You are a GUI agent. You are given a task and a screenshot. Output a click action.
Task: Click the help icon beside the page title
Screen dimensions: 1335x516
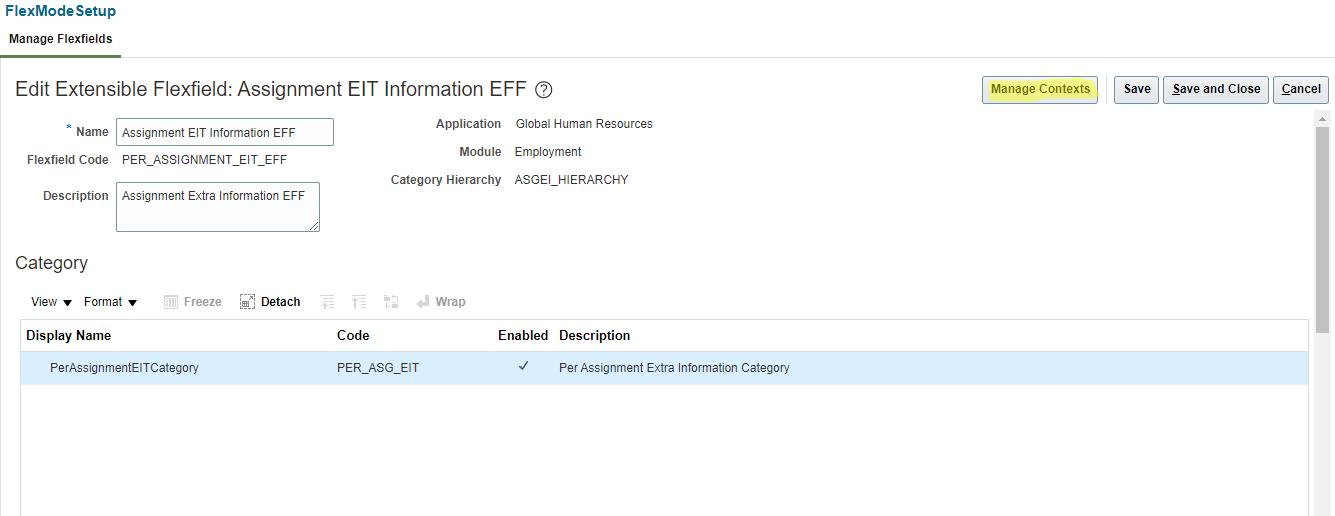[x=544, y=90]
